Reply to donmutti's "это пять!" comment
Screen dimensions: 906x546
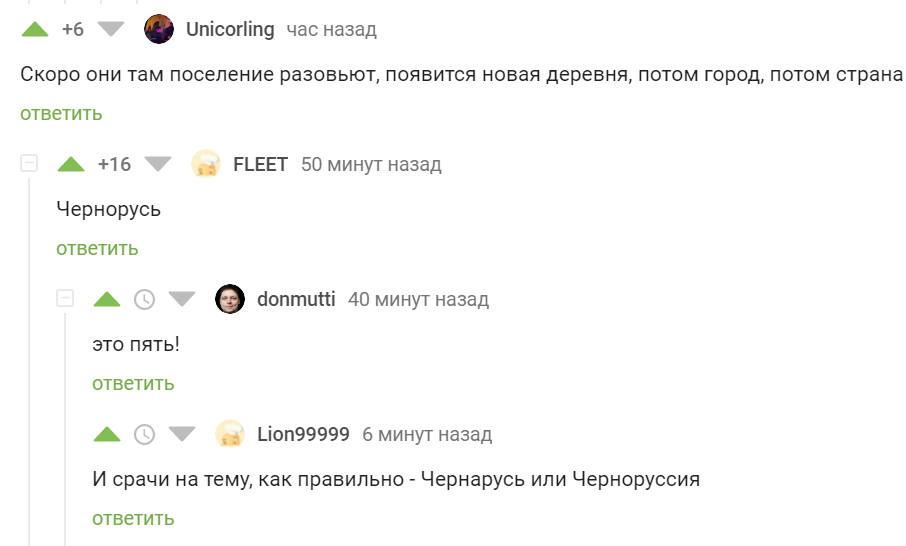(x=133, y=383)
